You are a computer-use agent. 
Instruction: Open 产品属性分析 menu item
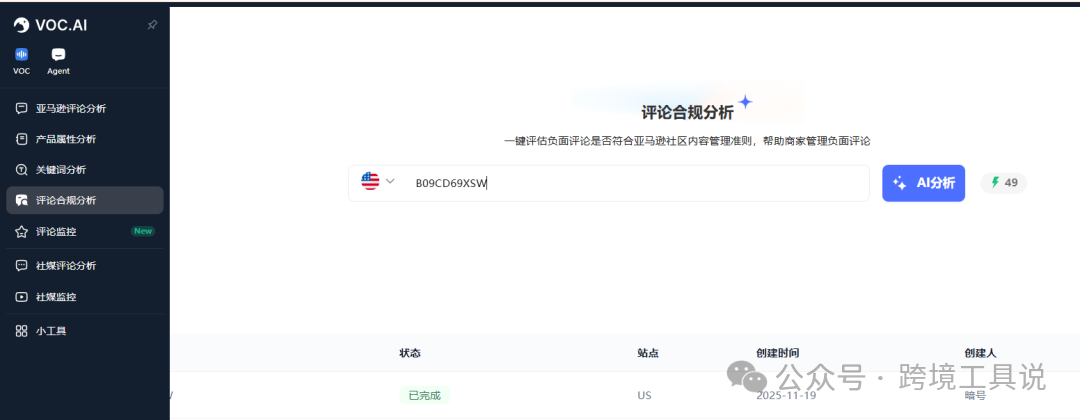click(x=85, y=139)
